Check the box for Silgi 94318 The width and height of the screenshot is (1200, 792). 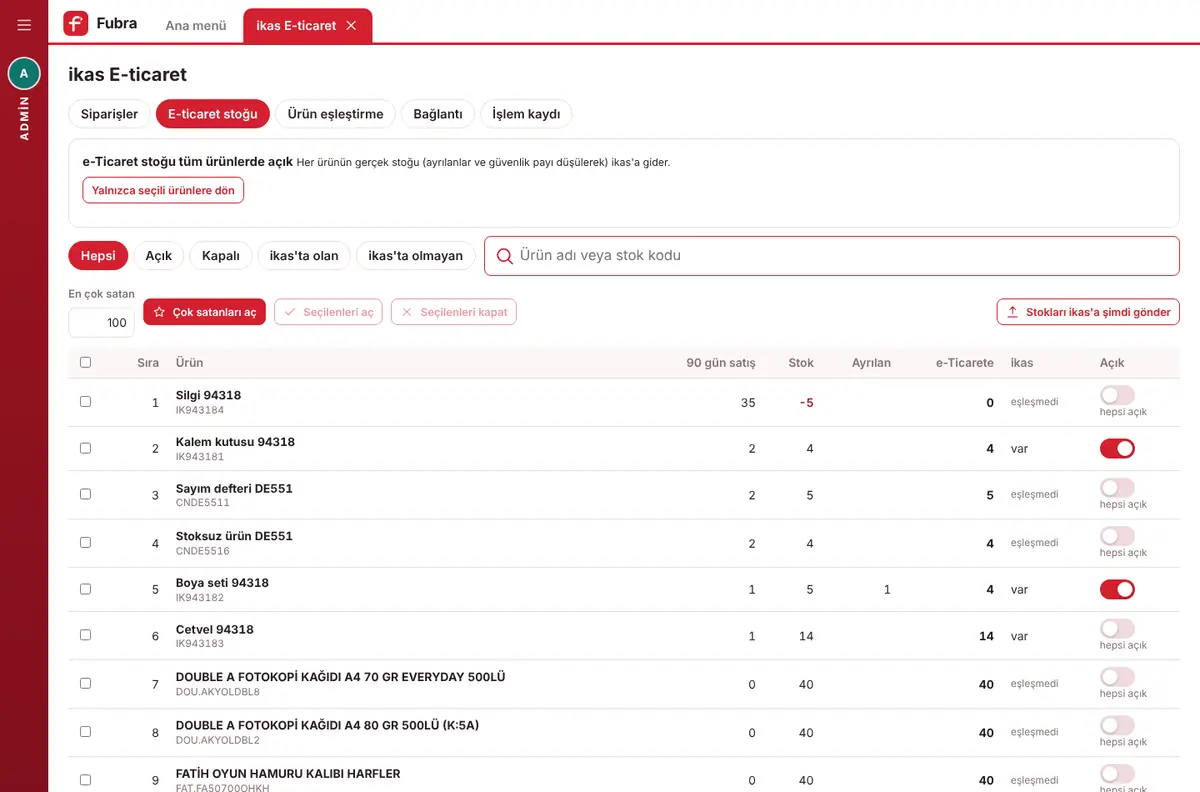[x=85, y=401]
